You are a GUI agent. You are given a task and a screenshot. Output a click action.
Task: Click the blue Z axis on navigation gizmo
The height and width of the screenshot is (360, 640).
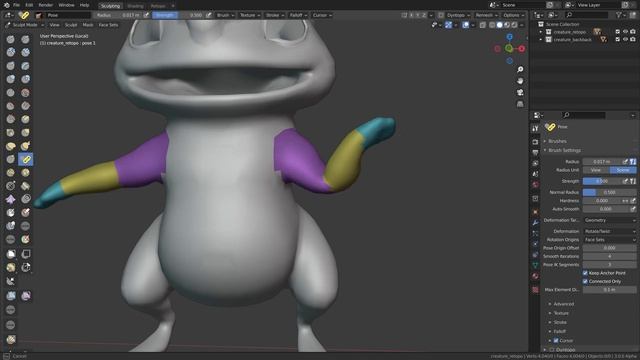click(x=509, y=37)
